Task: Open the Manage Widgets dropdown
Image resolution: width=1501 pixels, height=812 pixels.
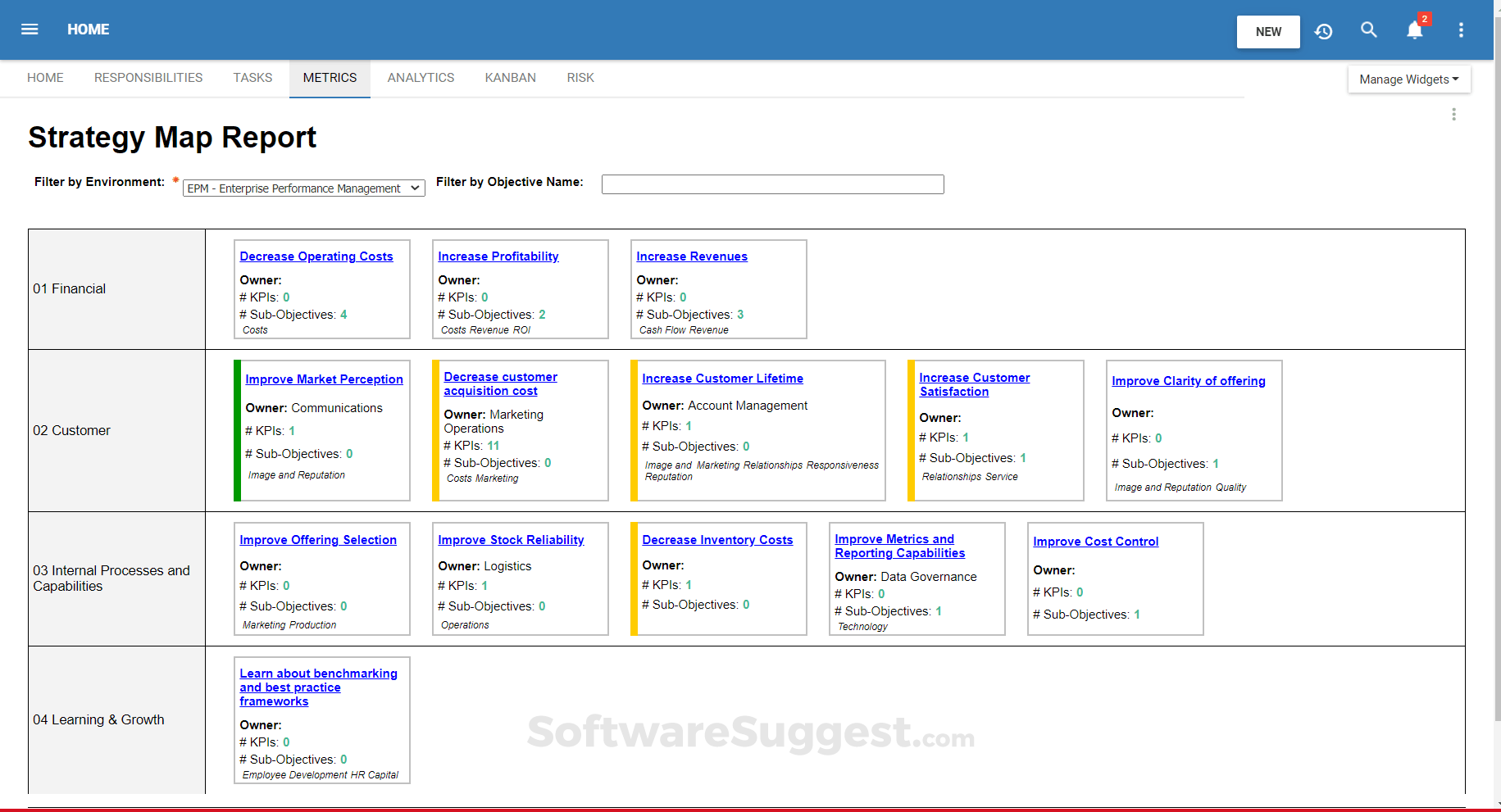Action: pyautogui.click(x=1408, y=79)
